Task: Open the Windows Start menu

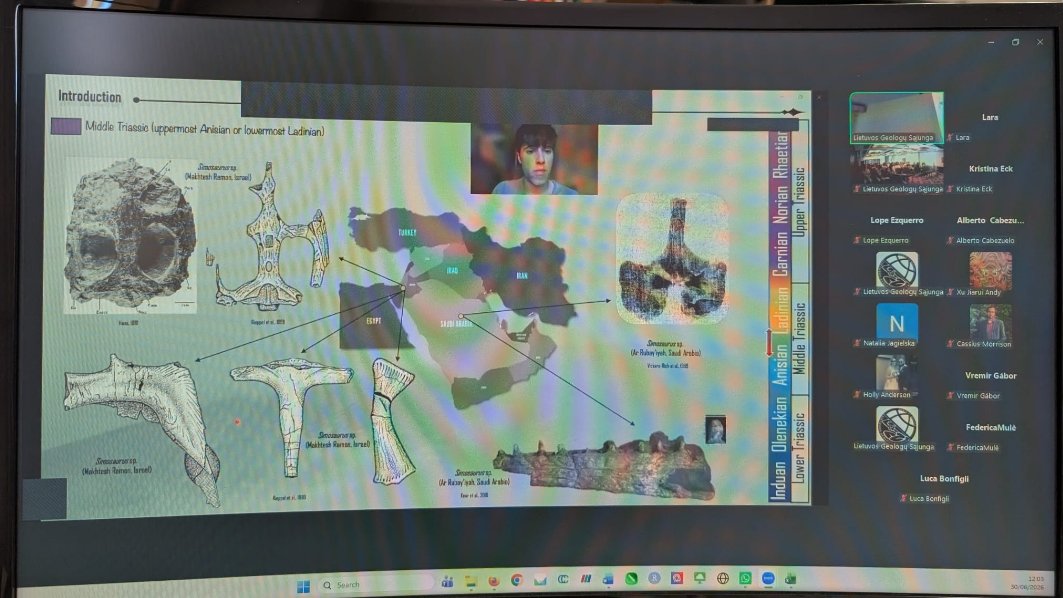Action: 303,585
